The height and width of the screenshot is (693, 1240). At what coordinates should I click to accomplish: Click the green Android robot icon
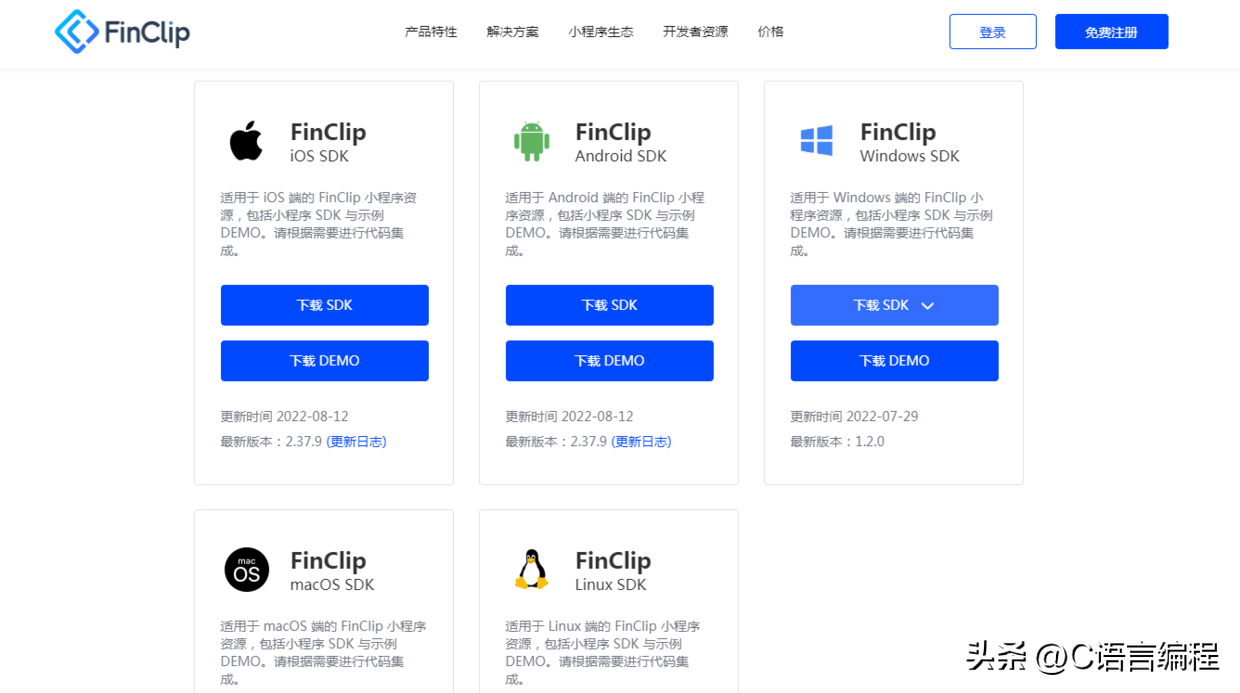click(x=531, y=141)
